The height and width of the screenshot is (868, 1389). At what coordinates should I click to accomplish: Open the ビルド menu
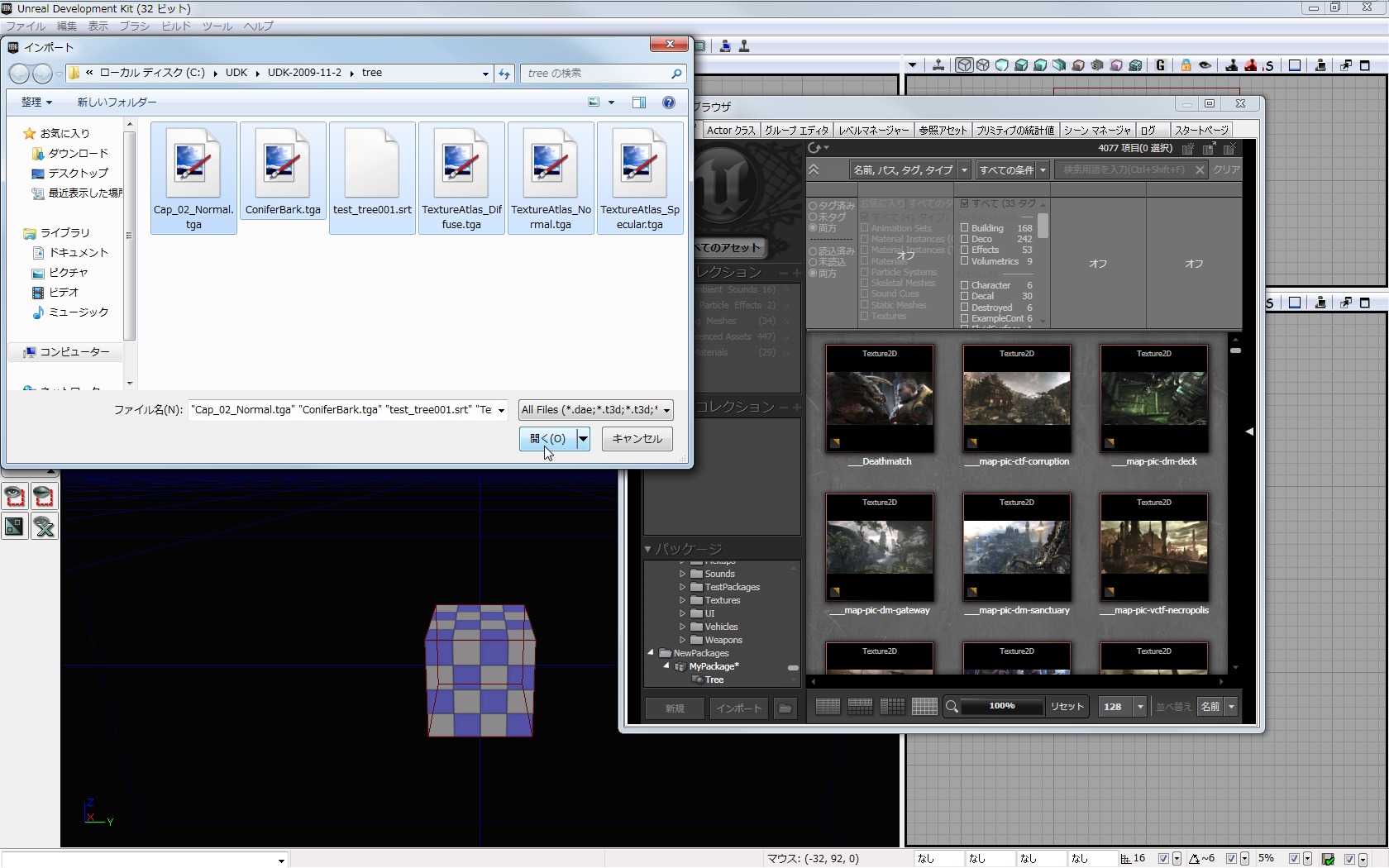[175, 26]
